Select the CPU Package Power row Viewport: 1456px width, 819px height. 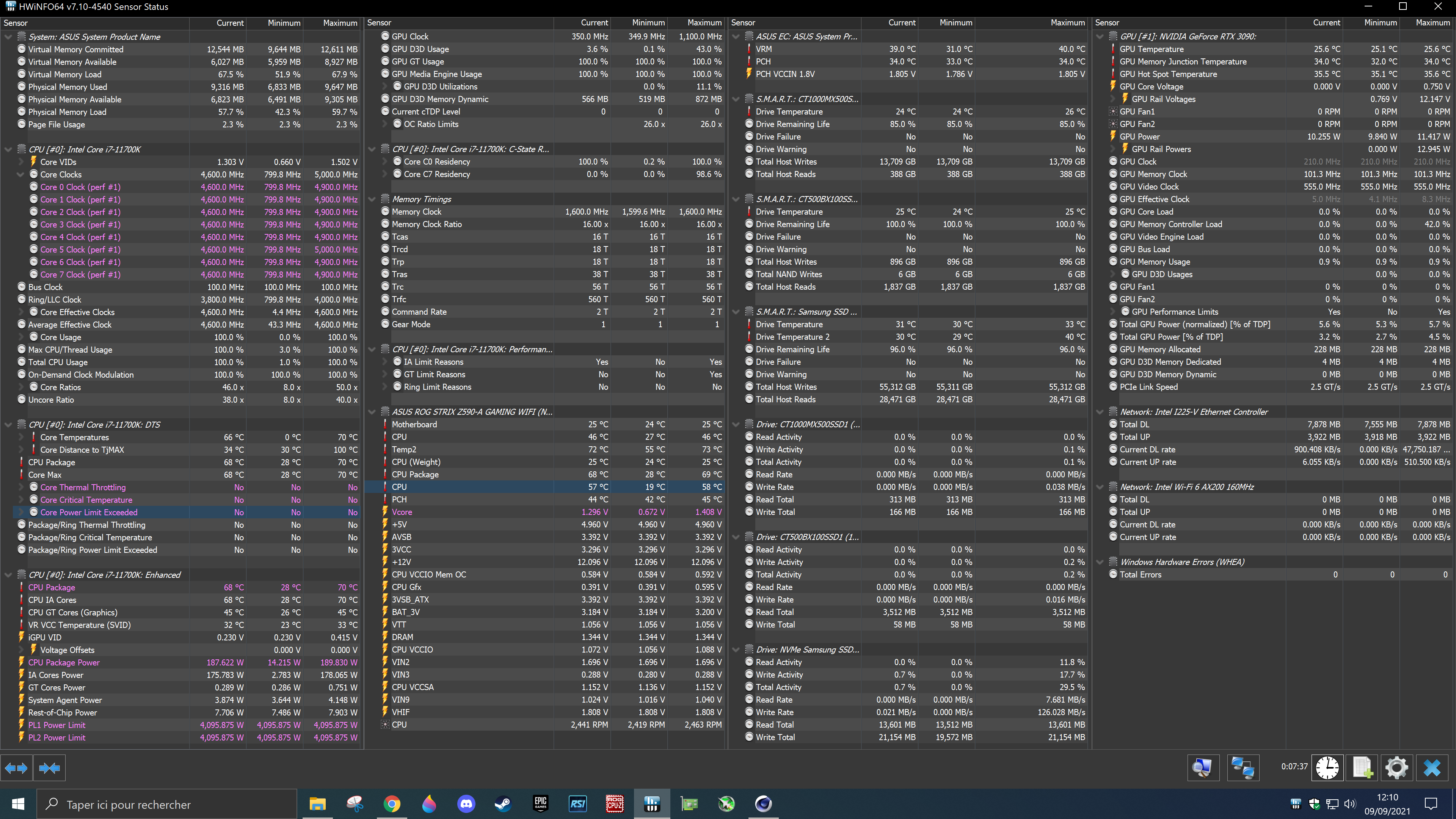64,662
